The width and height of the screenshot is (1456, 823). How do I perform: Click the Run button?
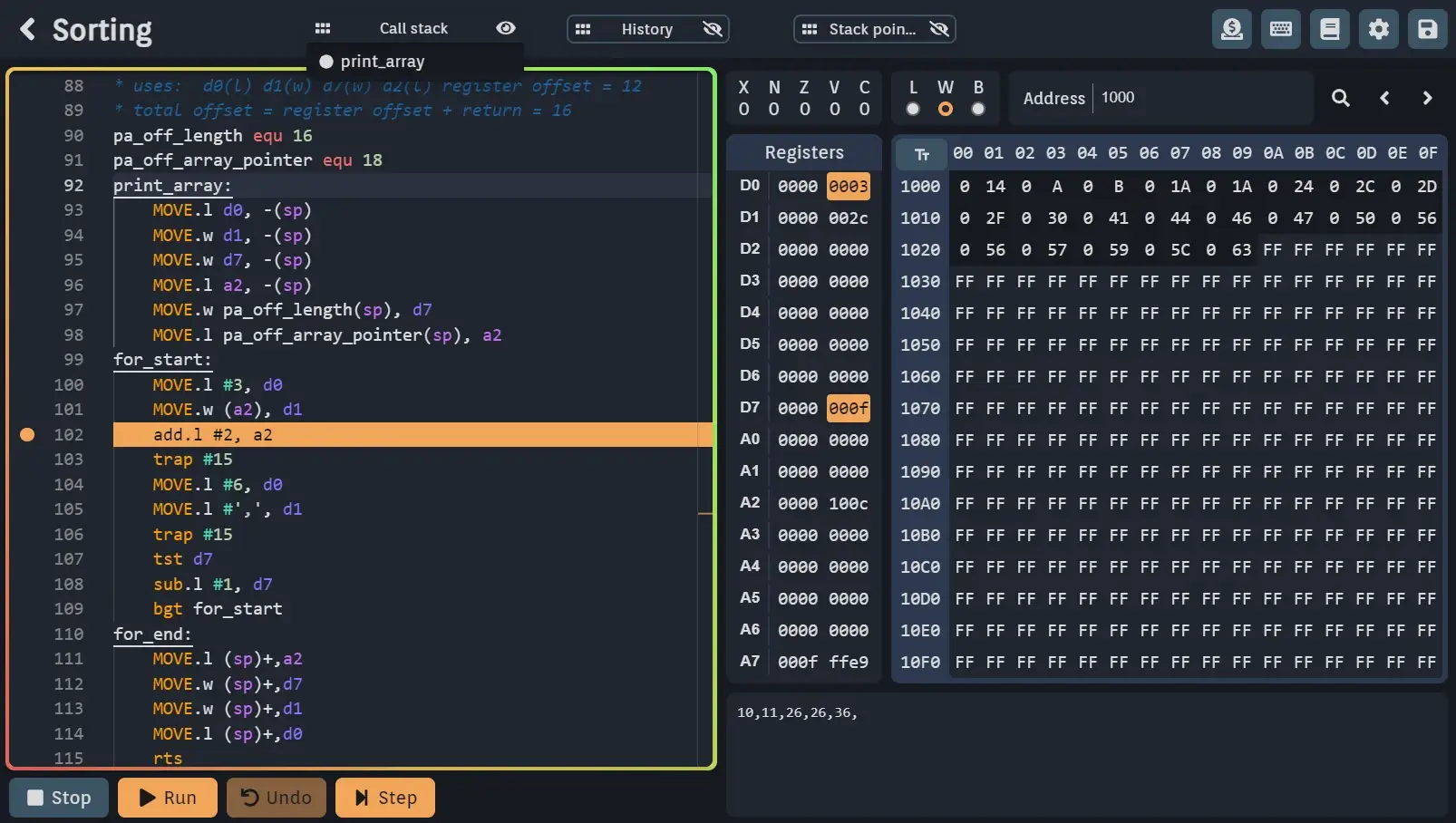click(x=167, y=798)
